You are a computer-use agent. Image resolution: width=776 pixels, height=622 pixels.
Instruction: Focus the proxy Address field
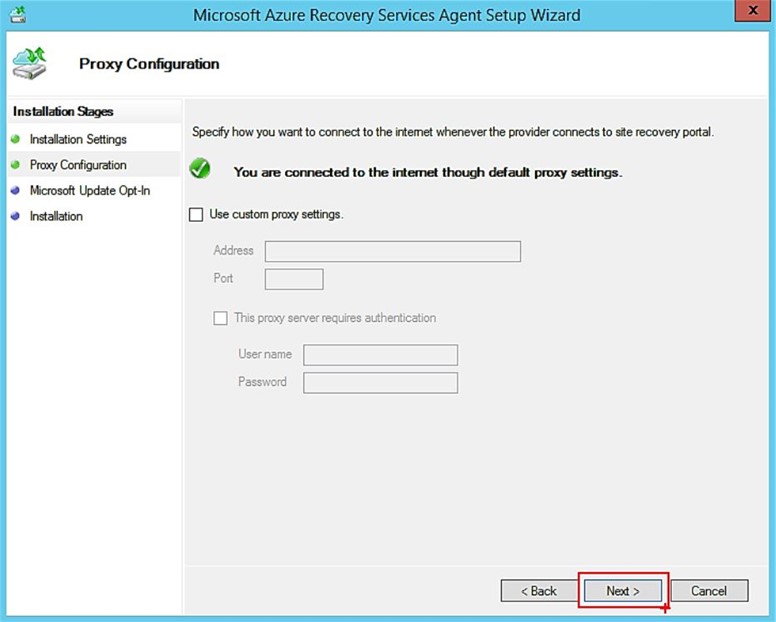coord(392,251)
